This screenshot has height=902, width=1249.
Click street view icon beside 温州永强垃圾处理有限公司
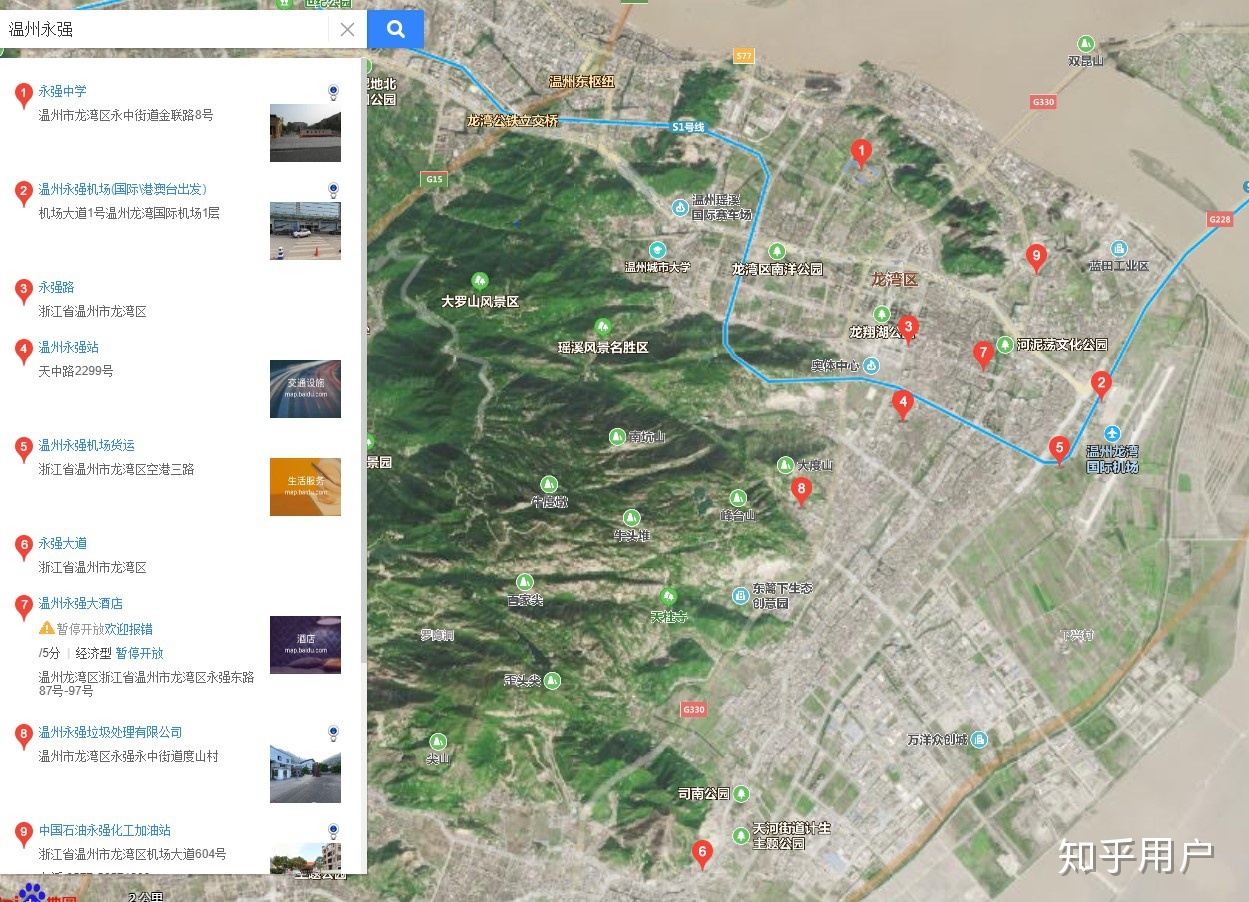tap(333, 733)
